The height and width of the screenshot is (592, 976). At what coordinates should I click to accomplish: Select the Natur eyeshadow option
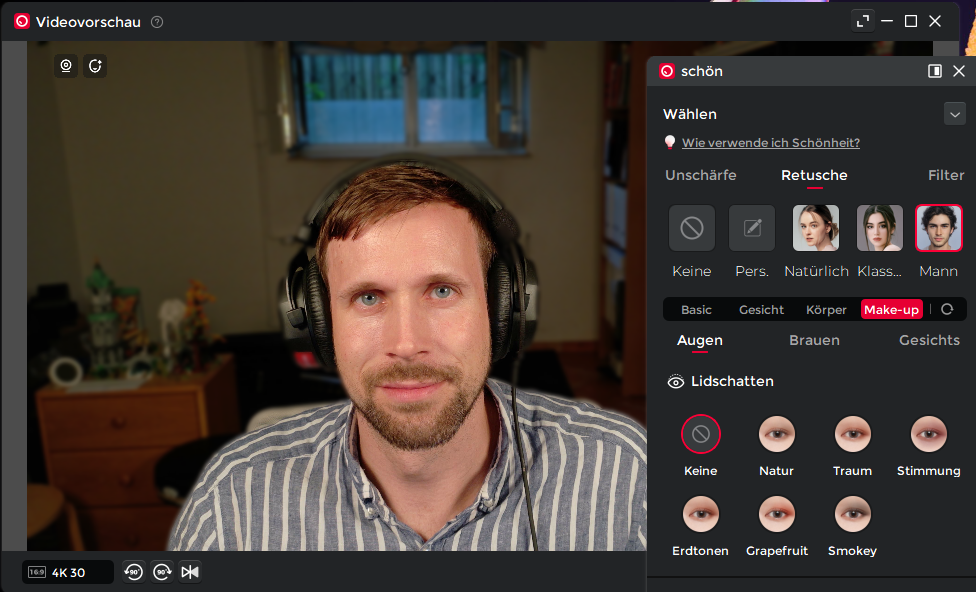776,433
